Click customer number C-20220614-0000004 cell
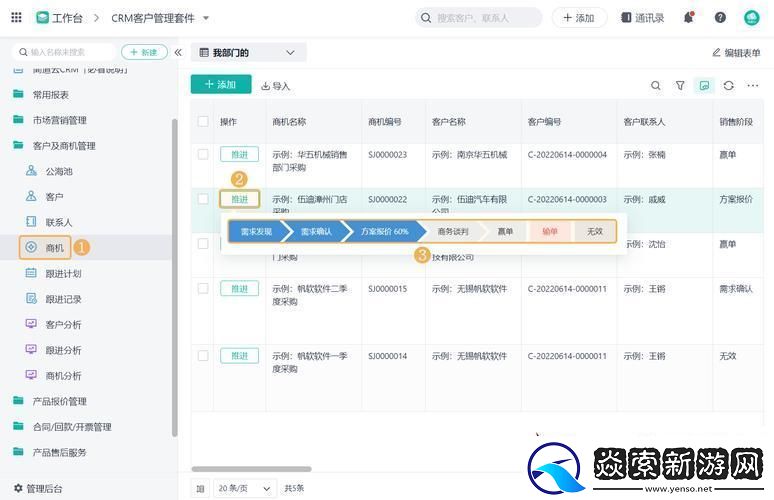This screenshot has width=774, height=500. pos(567,154)
